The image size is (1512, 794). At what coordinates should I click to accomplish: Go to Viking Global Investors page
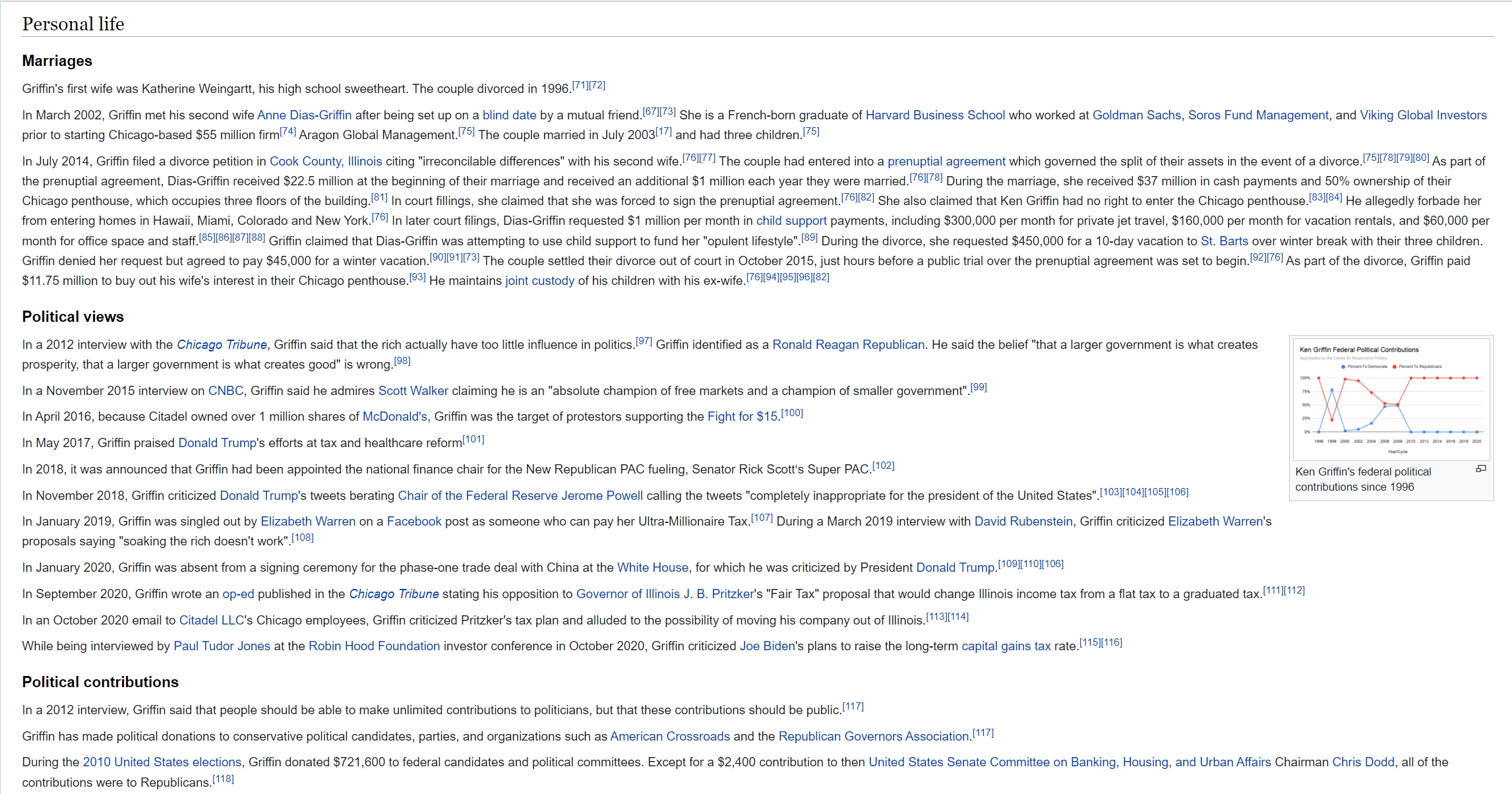pos(1423,115)
